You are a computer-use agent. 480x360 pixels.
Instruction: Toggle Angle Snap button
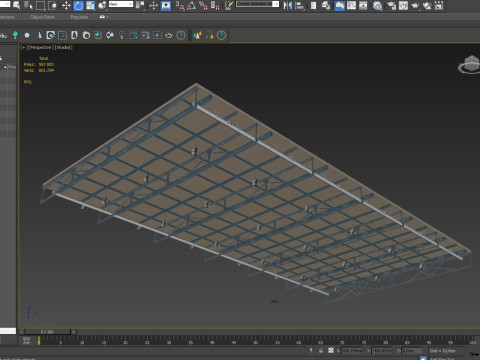192,5
